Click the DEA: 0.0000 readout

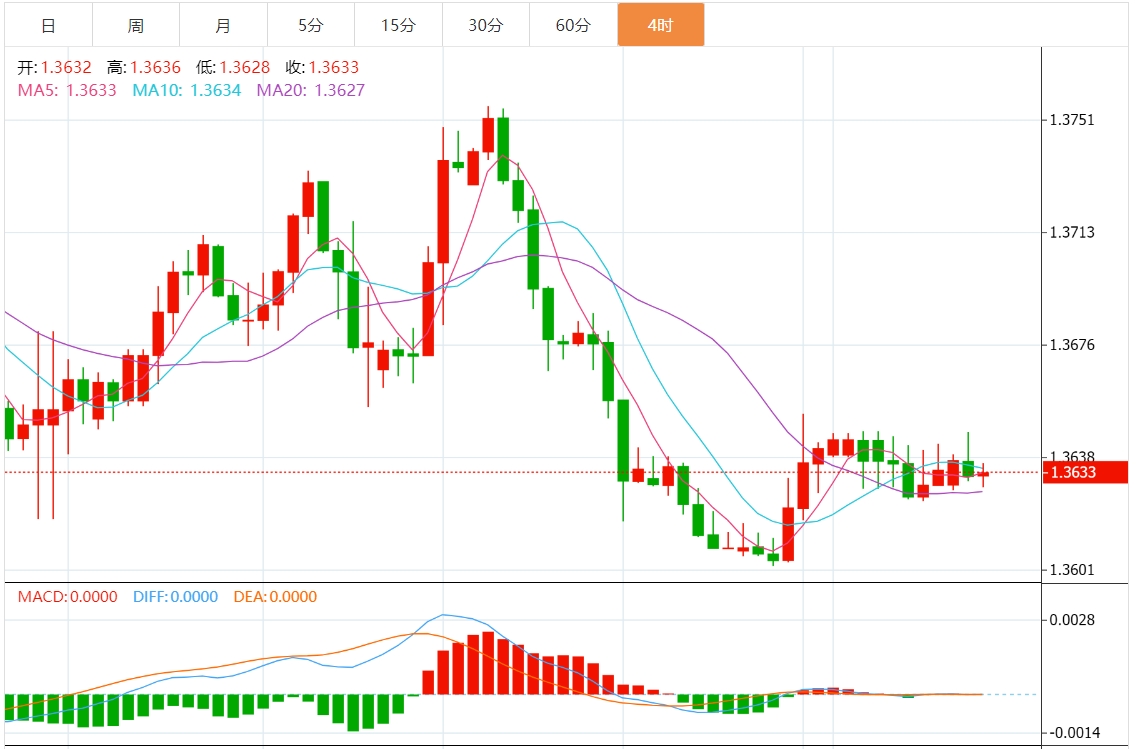[275, 597]
